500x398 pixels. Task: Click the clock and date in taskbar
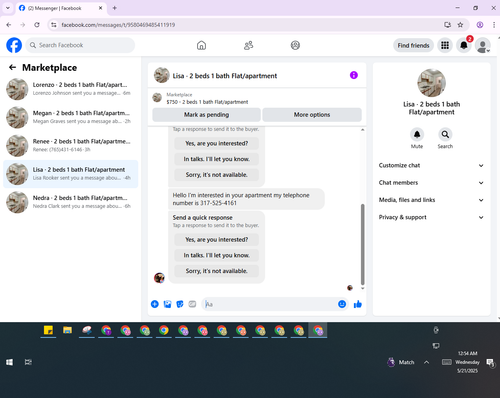click(x=467, y=362)
